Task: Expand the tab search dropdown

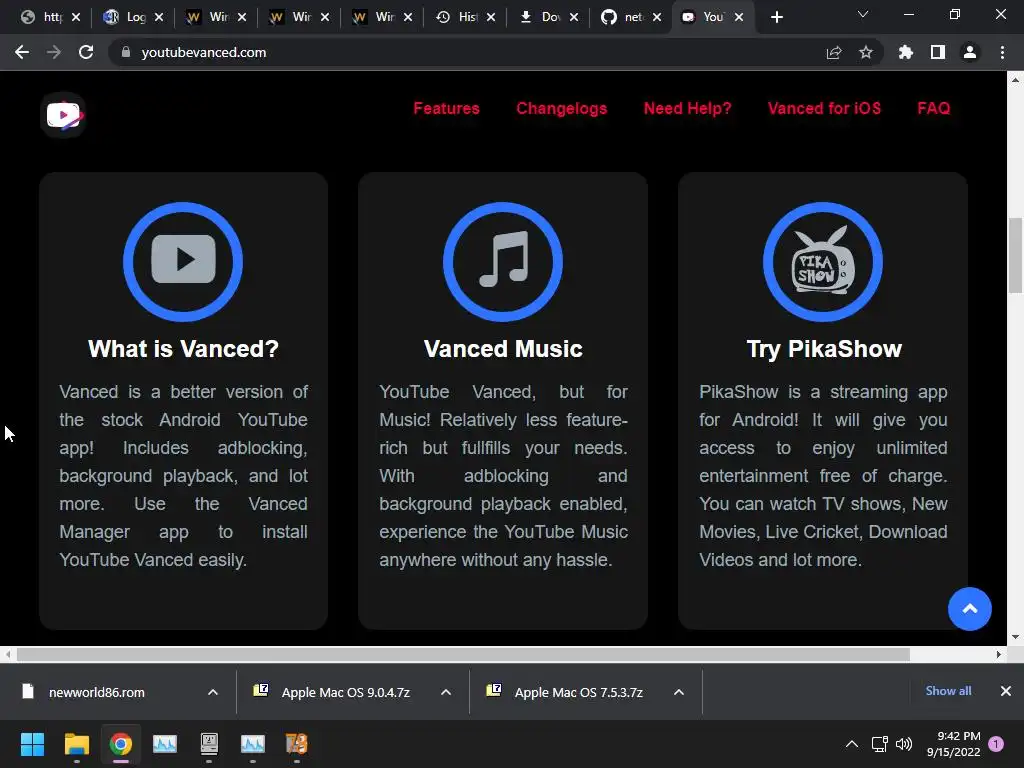Action: tap(863, 14)
